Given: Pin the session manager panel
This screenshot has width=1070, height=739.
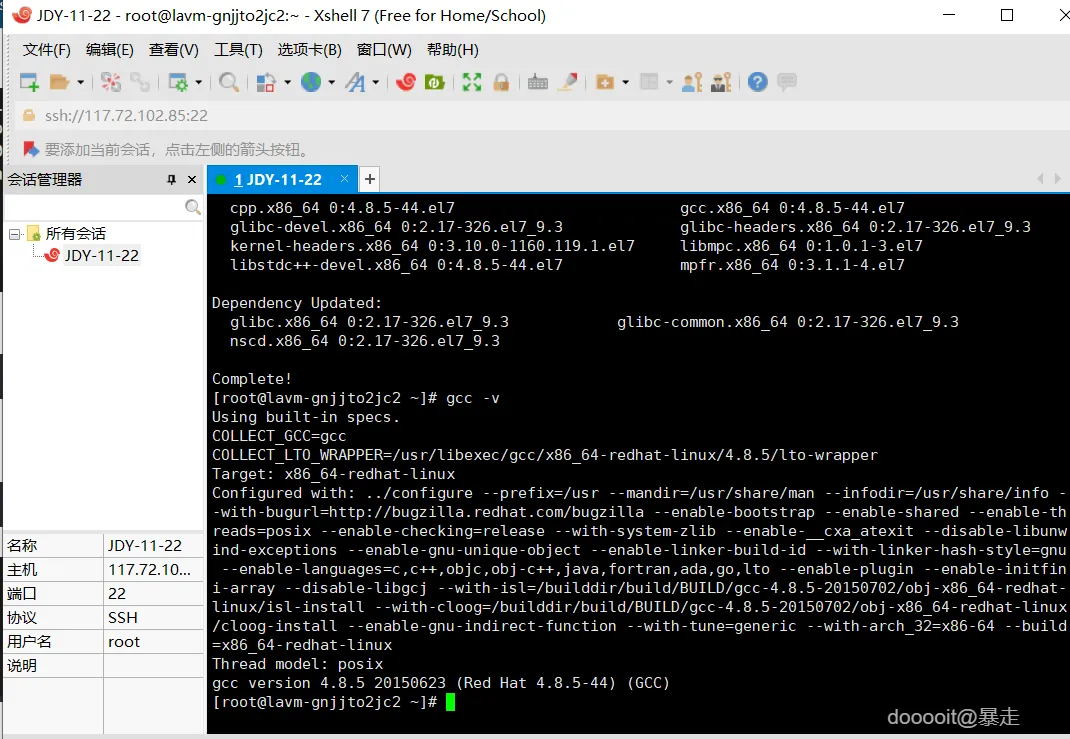Looking at the screenshot, I should [x=171, y=179].
